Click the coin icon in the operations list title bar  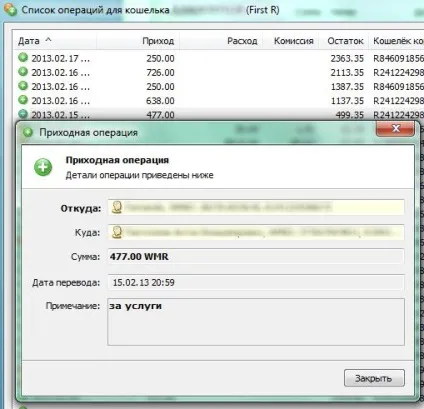click(x=11, y=9)
